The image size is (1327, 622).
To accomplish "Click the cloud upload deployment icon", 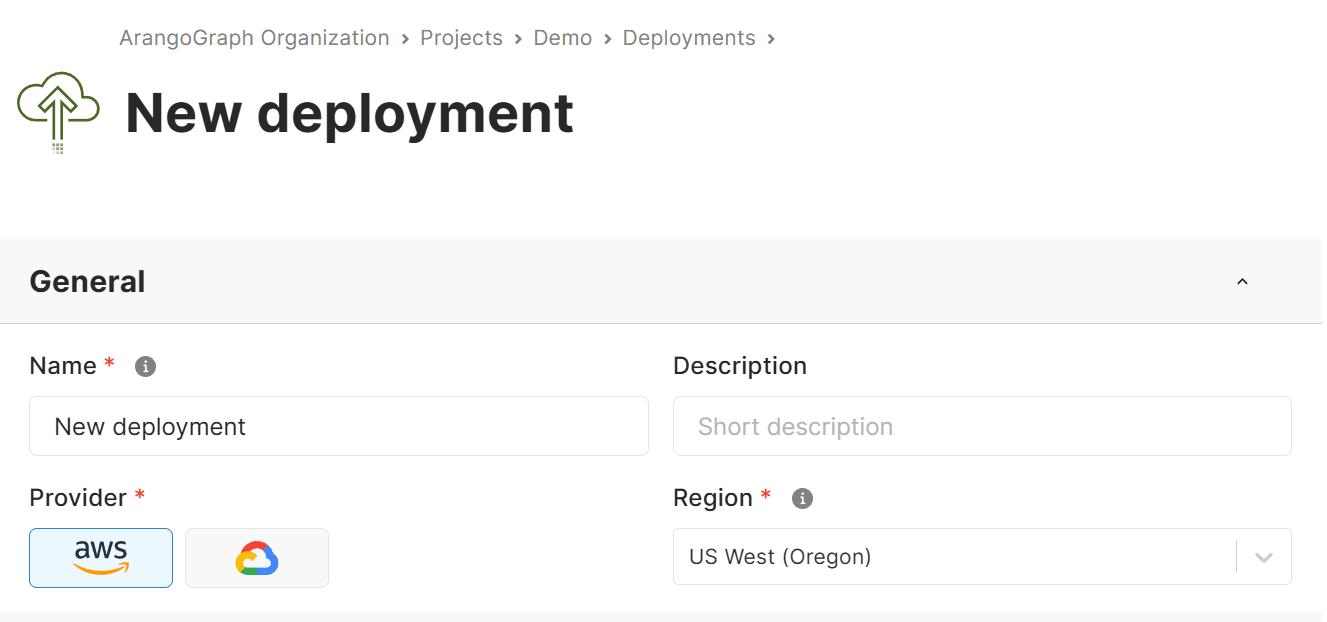I will [x=58, y=112].
